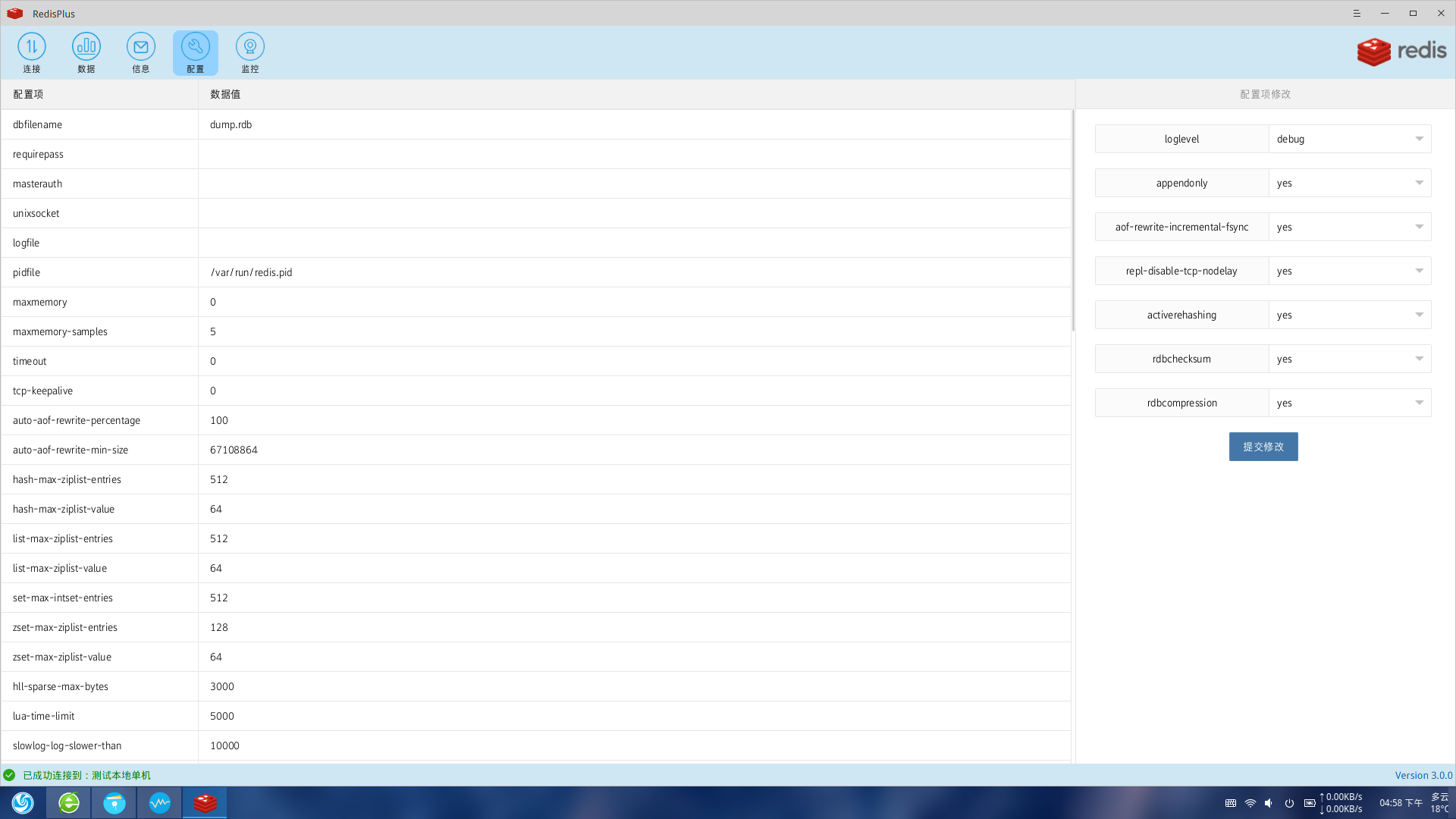Select the hash-max-ziplist-value row
Viewport: 1456px width, 819px height.
(536, 509)
